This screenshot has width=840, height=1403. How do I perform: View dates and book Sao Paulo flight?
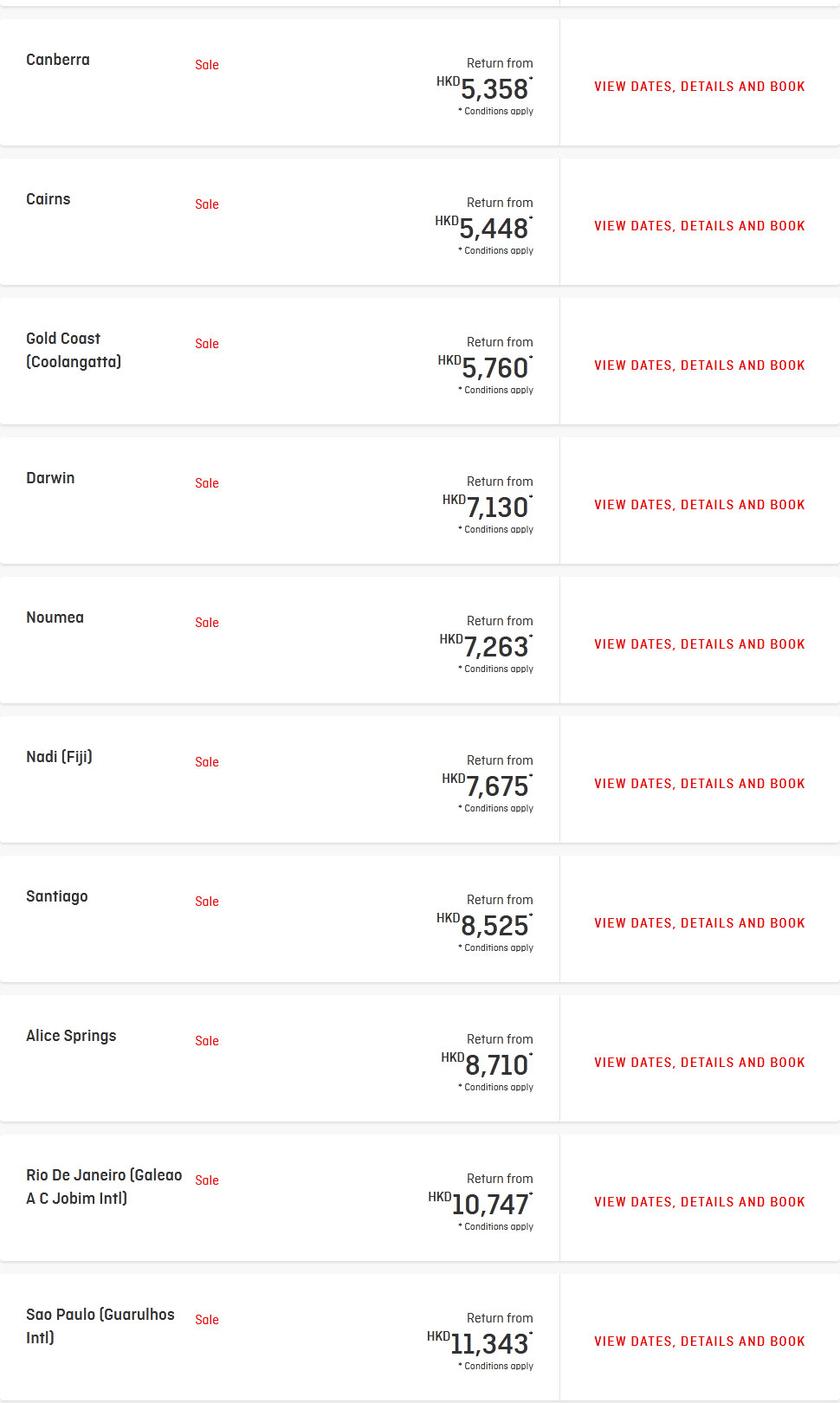[700, 1342]
